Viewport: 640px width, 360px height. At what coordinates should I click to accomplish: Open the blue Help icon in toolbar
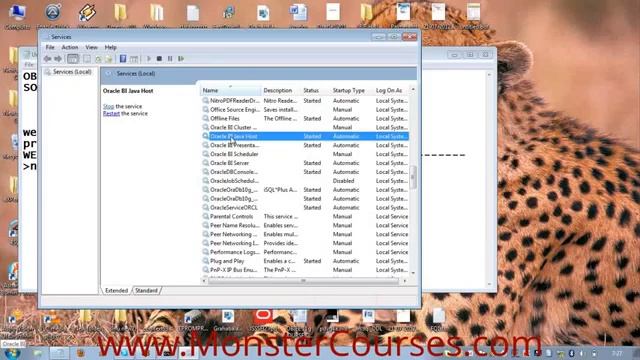point(123,59)
